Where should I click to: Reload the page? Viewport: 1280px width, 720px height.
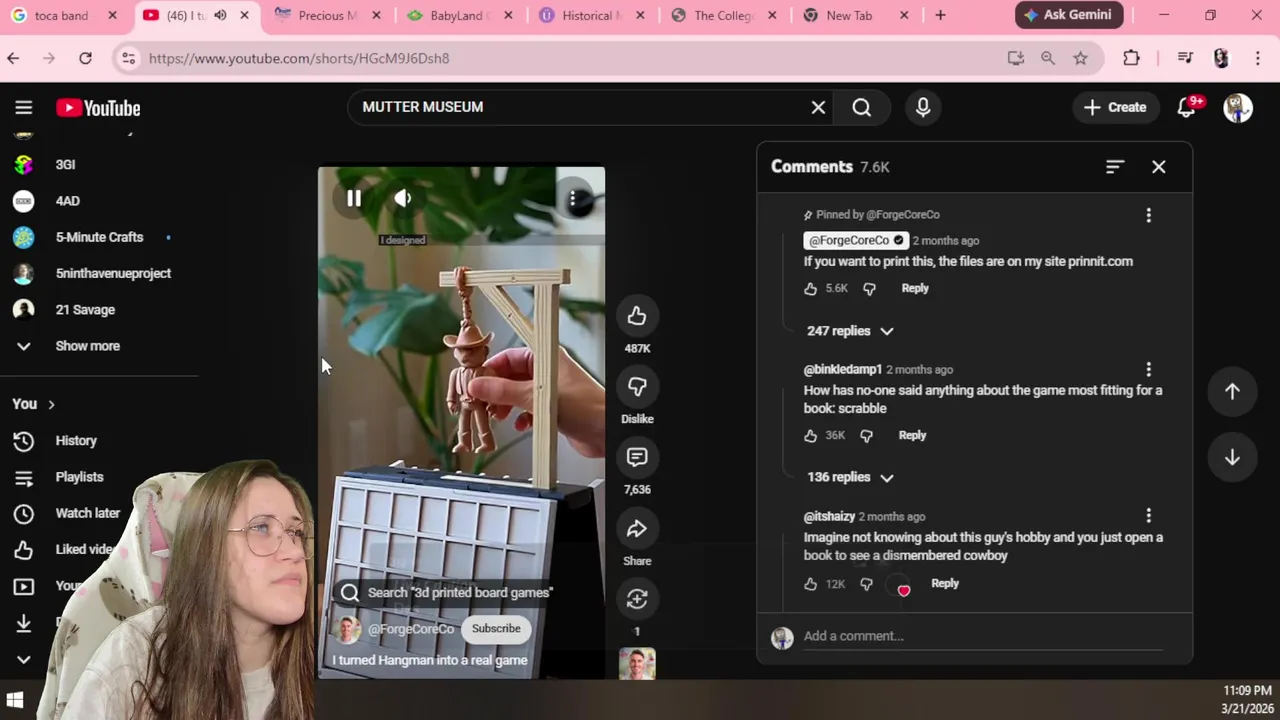tap(85, 58)
